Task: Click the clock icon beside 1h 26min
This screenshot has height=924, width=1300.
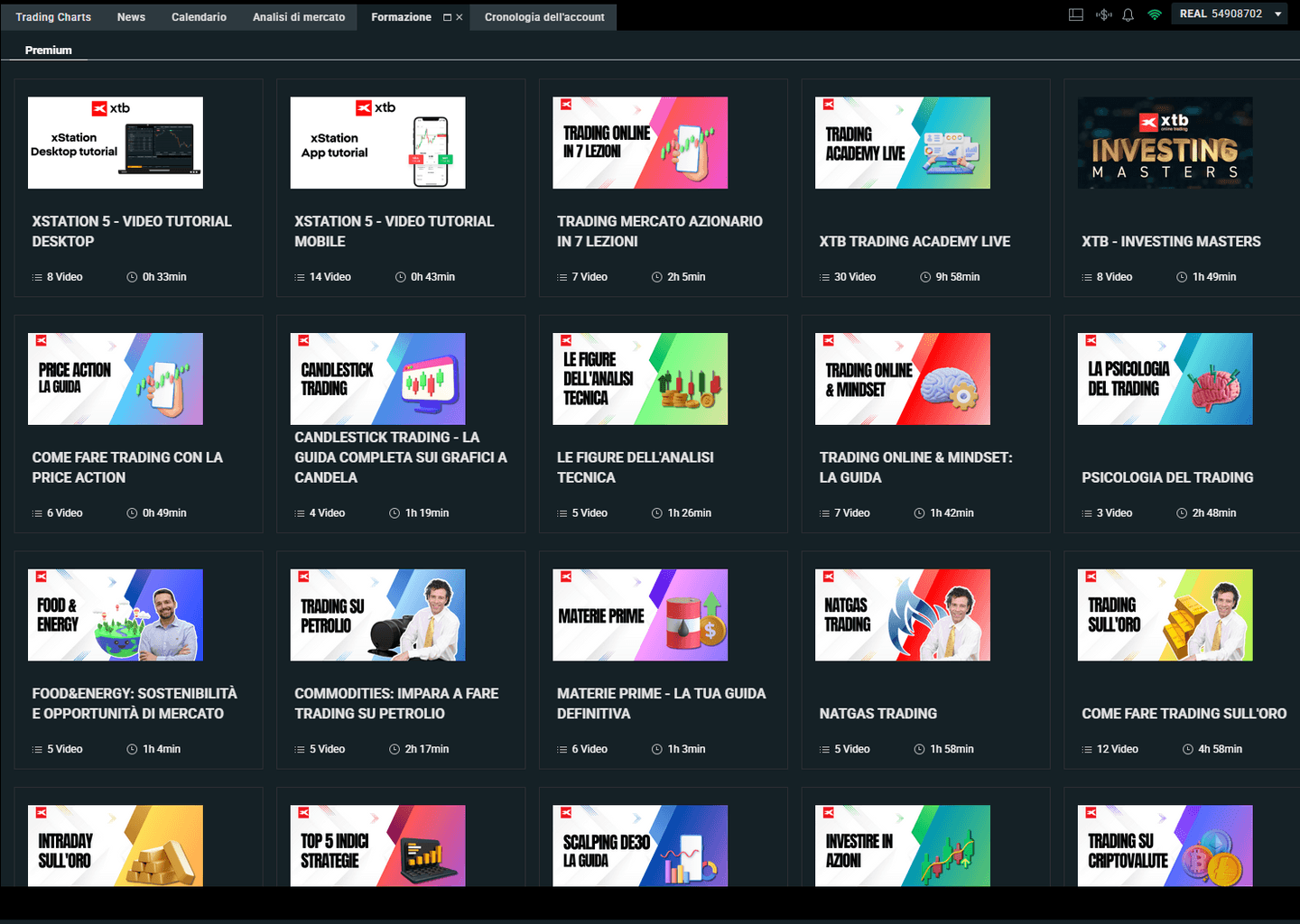Action: tap(657, 513)
